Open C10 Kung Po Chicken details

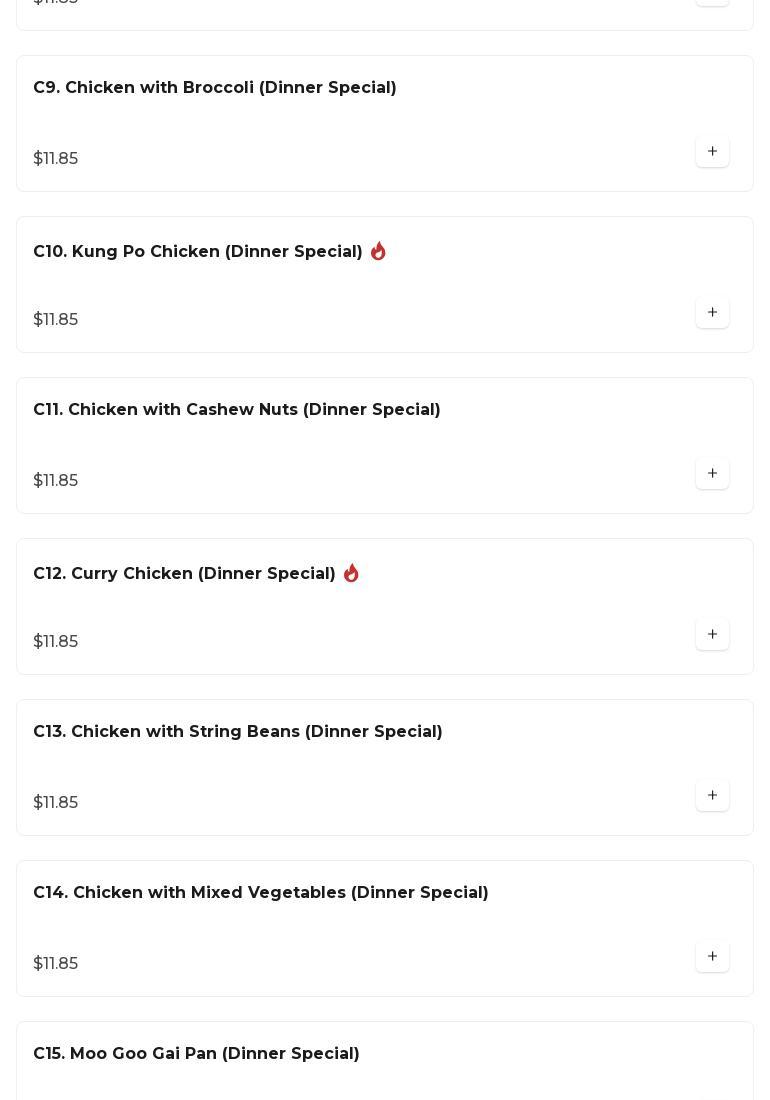(x=198, y=252)
